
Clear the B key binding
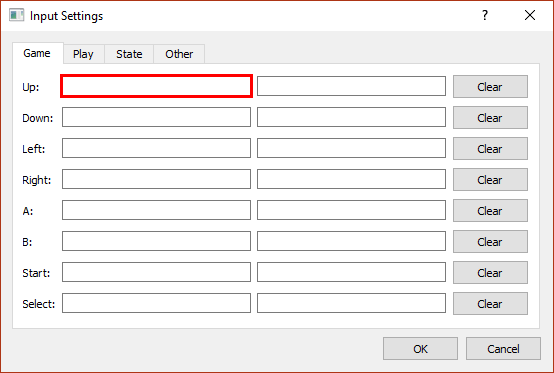pos(490,242)
